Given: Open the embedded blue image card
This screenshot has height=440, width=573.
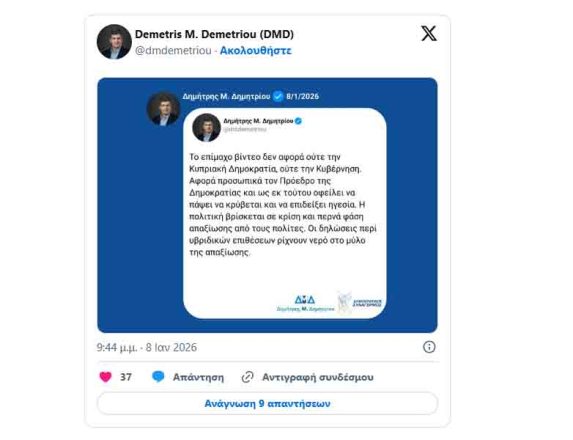Looking at the screenshot, I should point(267,205).
